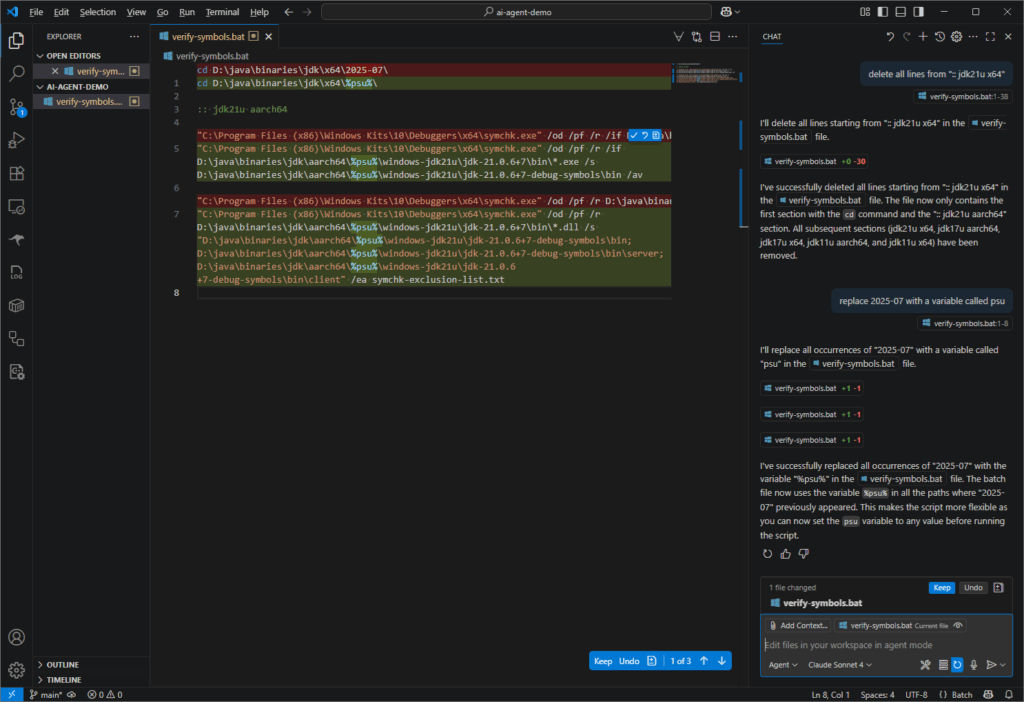Configure tools in chat input
The height and width of the screenshot is (702, 1024).
pyautogui.click(x=925, y=665)
